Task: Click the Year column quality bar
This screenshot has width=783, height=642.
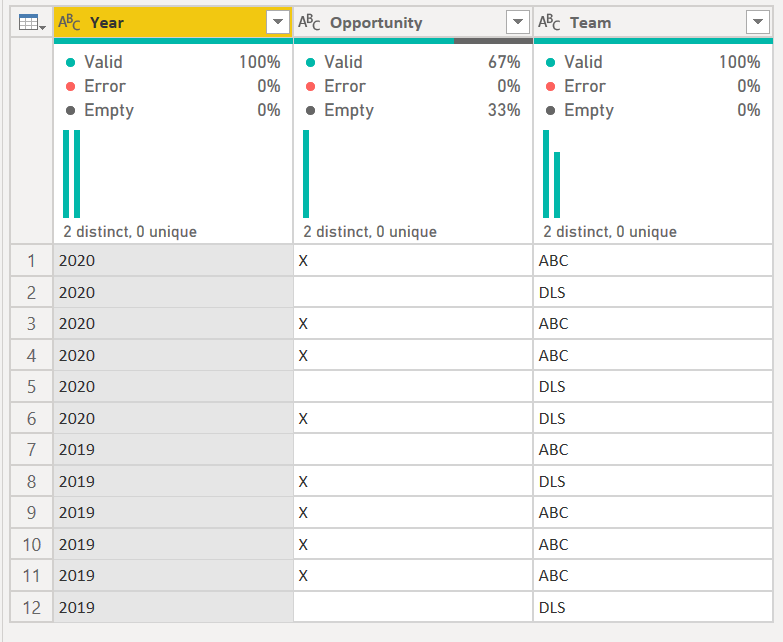Action: point(173,41)
